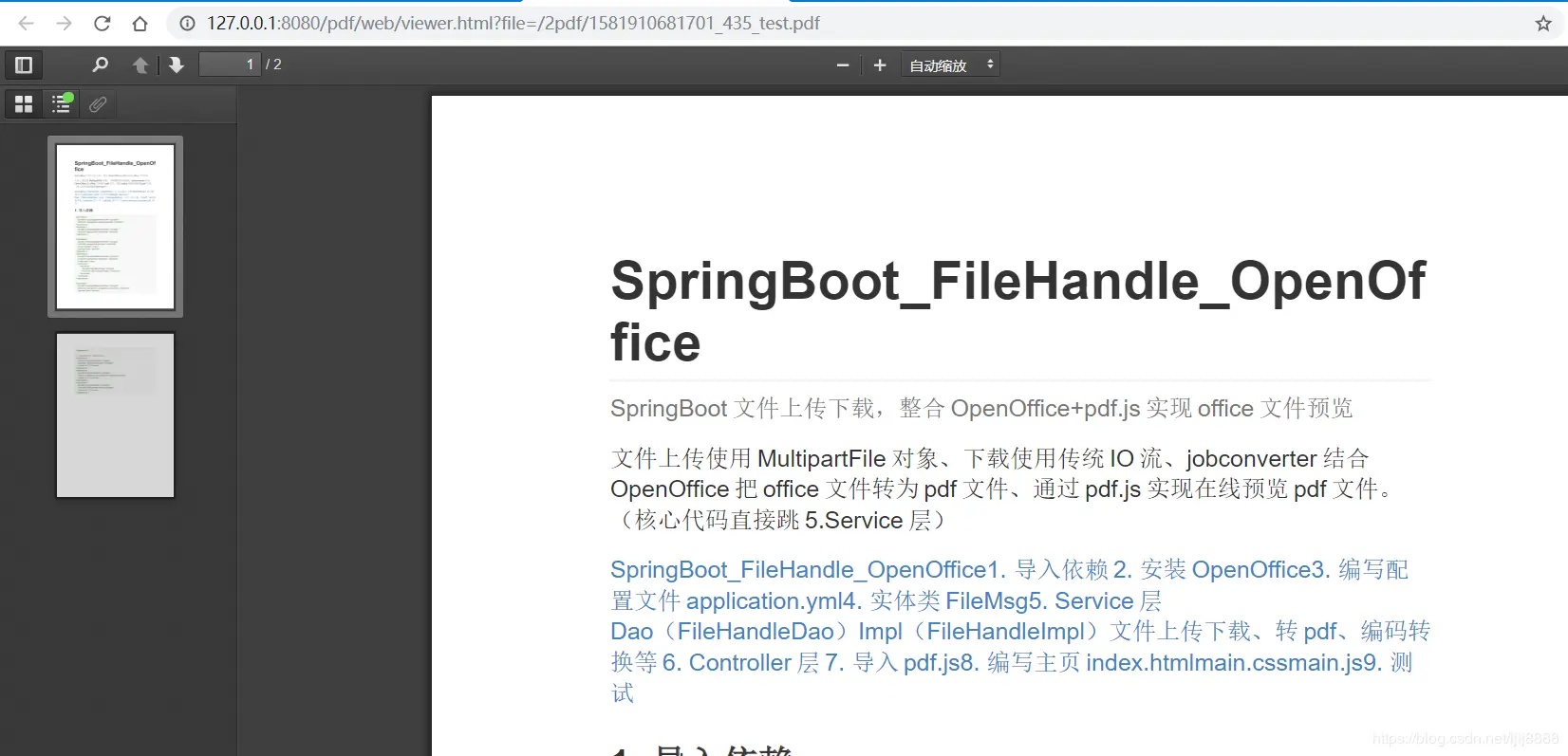Open find in document
Viewport: 1568px width, 756px height.
100,65
